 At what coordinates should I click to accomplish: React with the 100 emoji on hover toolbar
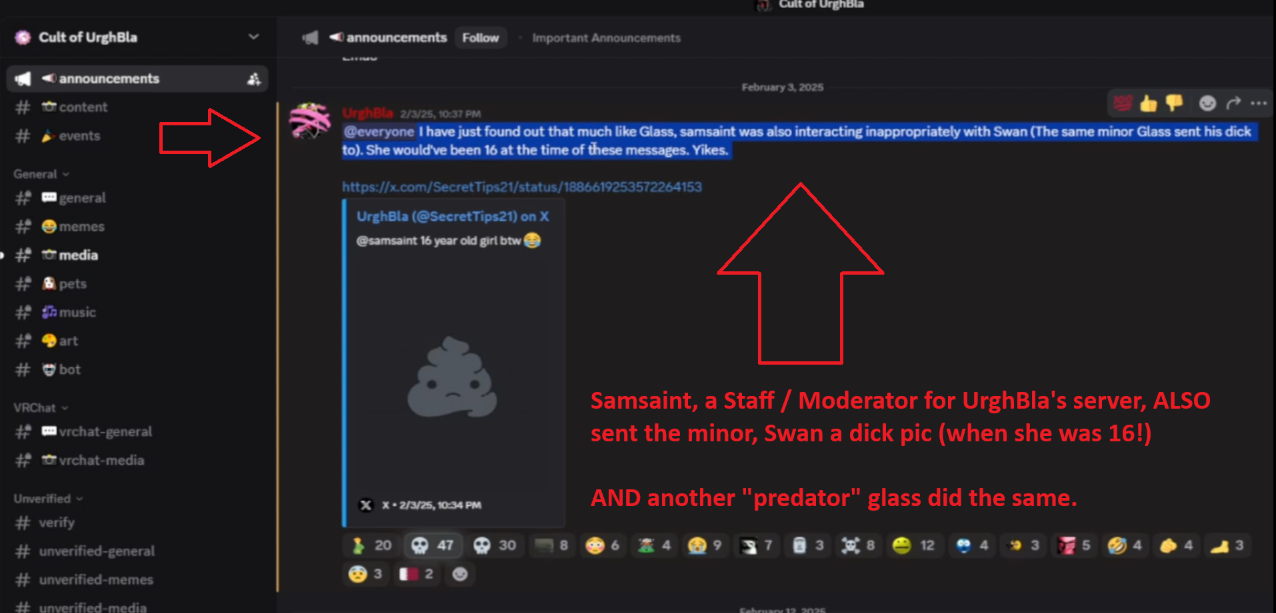[x=1122, y=102]
